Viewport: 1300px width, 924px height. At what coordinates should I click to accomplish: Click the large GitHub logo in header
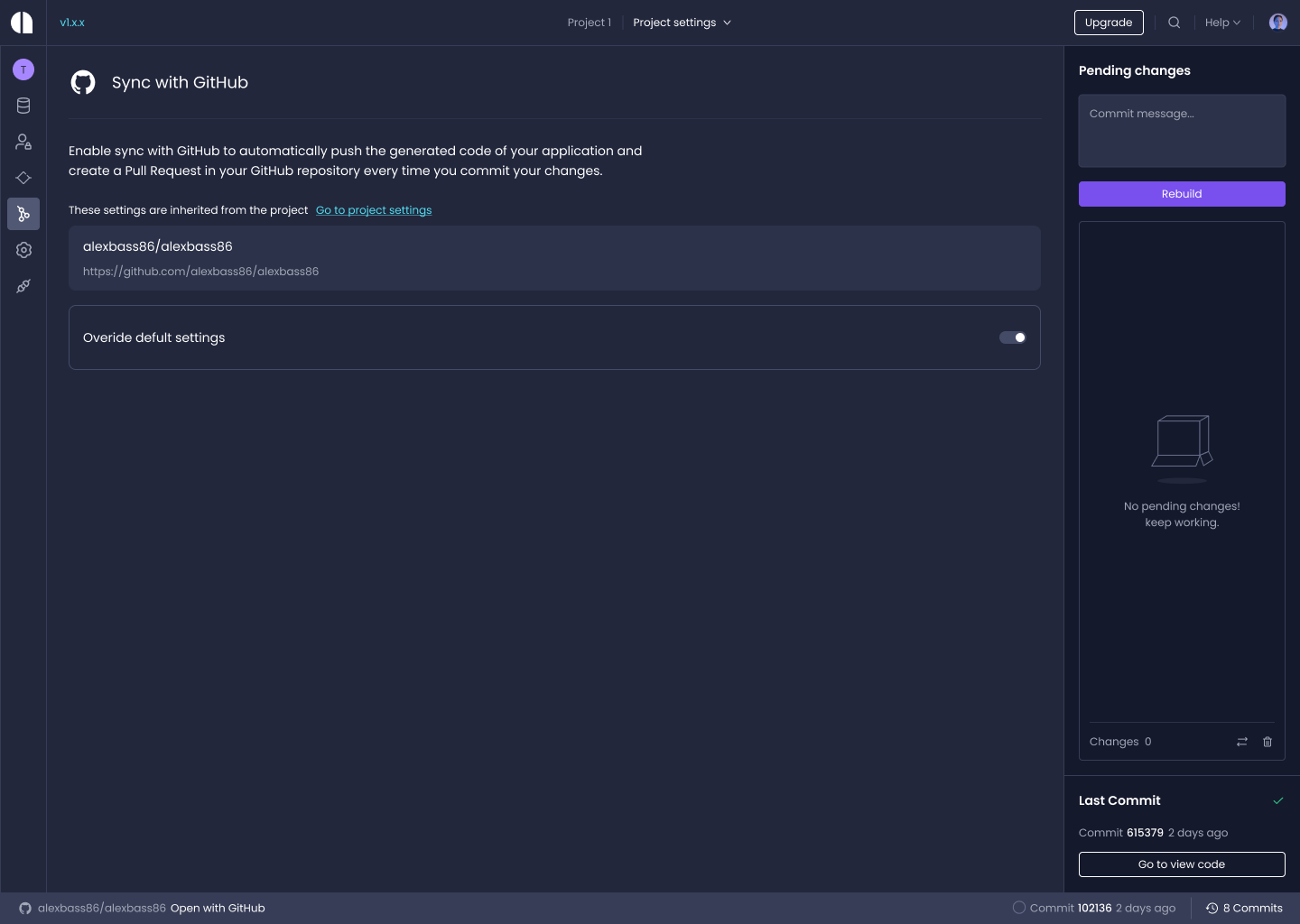(x=83, y=83)
